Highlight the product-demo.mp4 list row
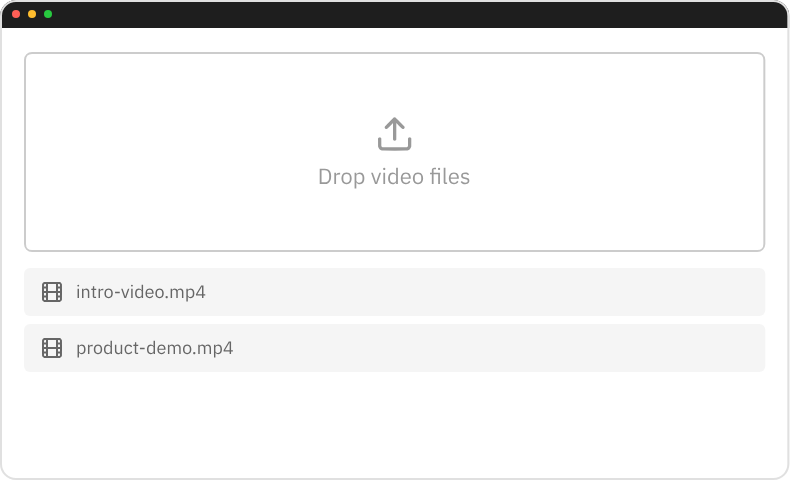 [450, 348]
